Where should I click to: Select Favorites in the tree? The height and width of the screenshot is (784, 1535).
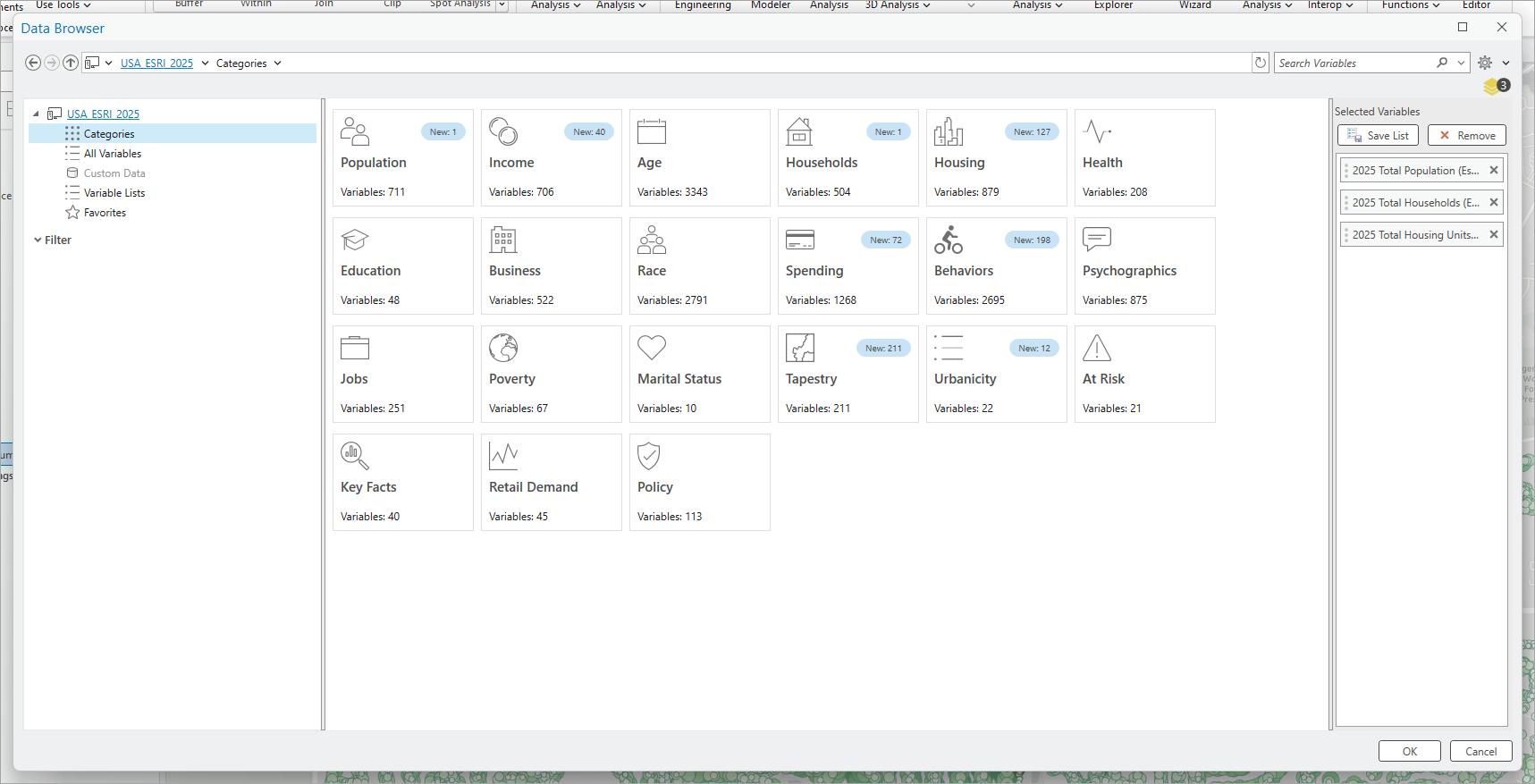click(x=105, y=213)
